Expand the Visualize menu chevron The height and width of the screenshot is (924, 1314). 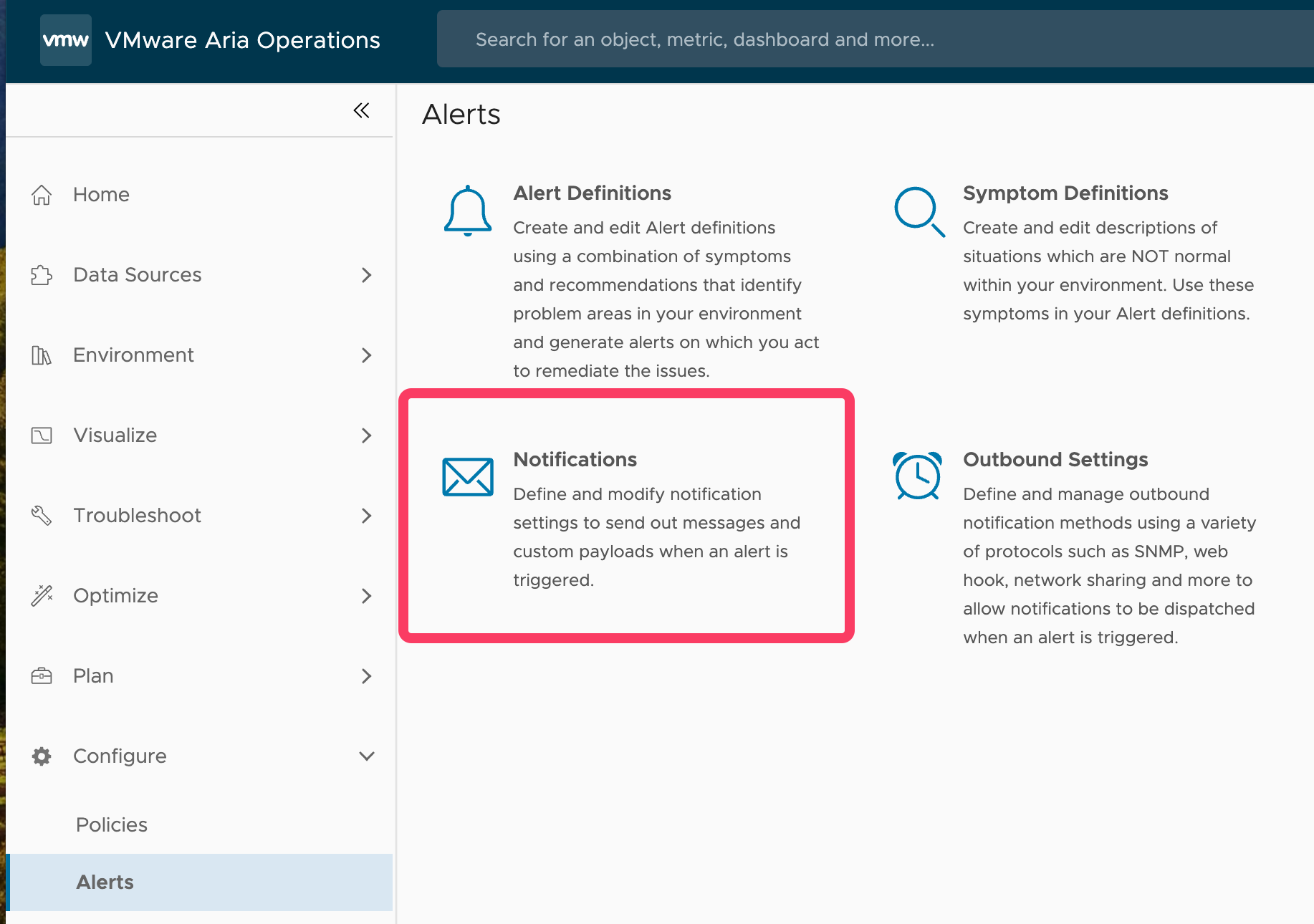pyautogui.click(x=366, y=435)
